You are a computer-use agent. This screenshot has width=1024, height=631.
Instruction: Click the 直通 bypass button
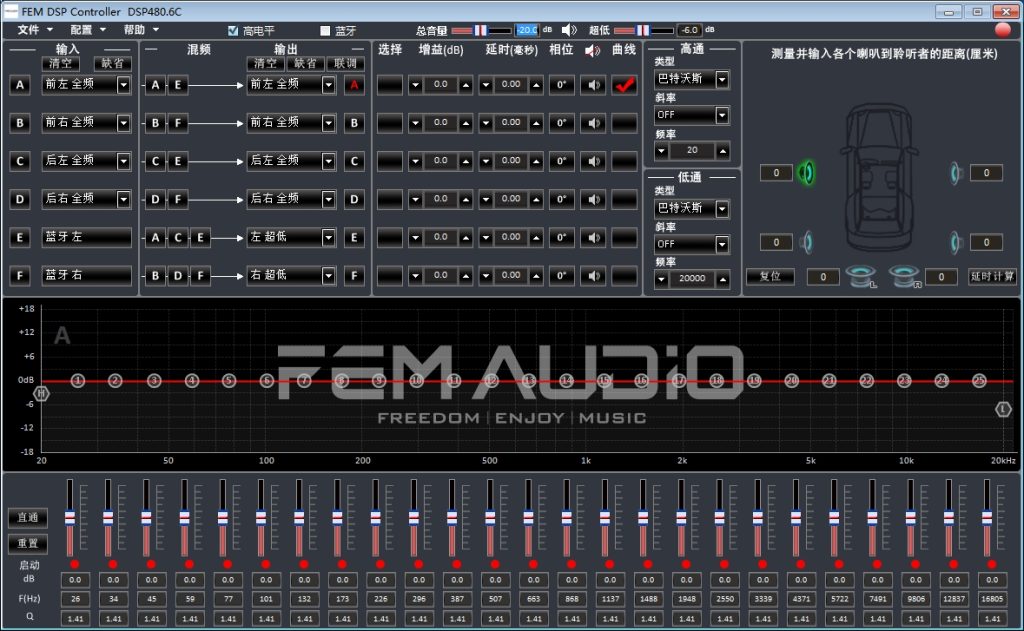pos(27,517)
